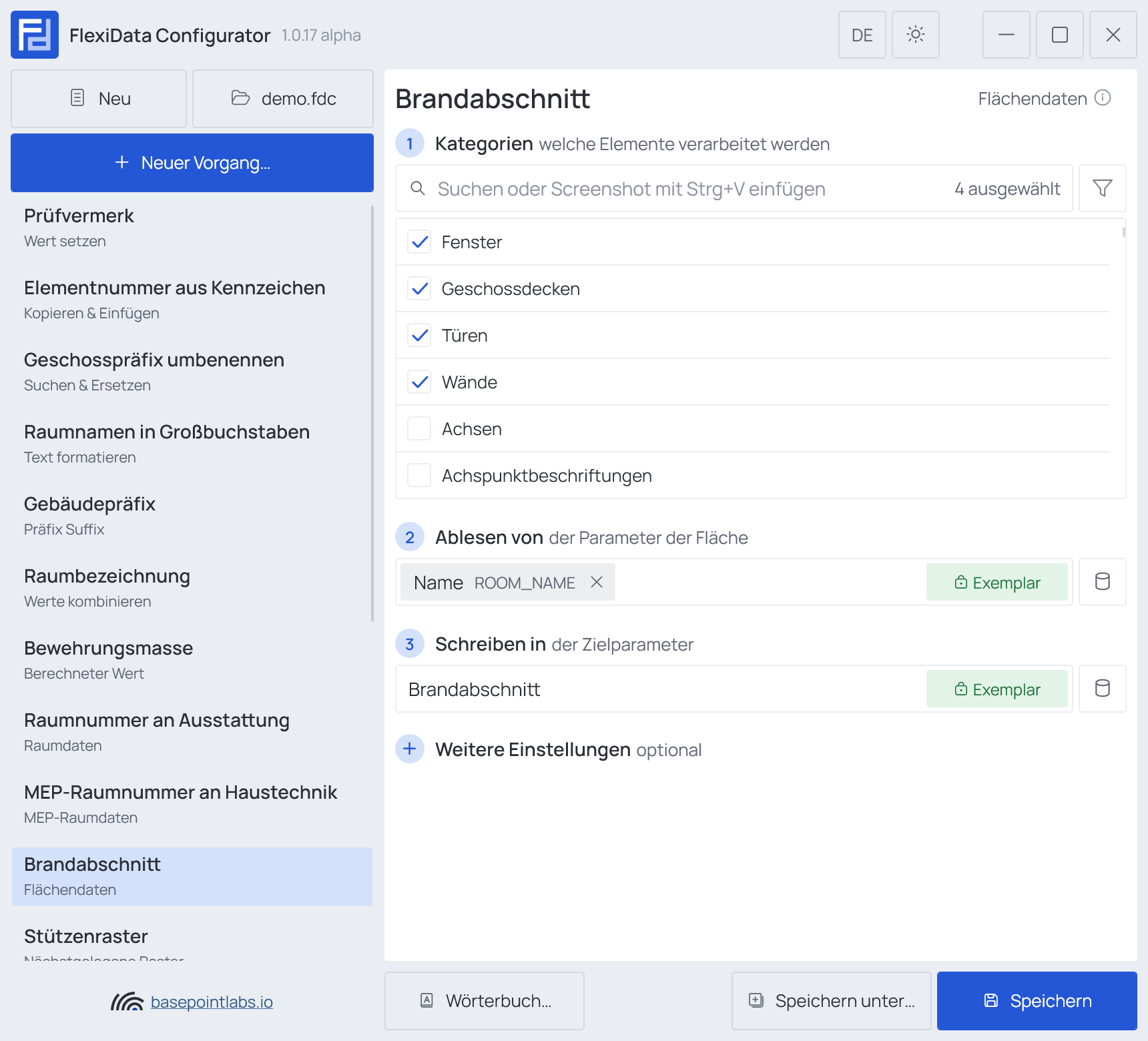Viewport: 1148px width, 1041px height.
Task: Open the Raumbezeichnung process
Action: pos(192,589)
